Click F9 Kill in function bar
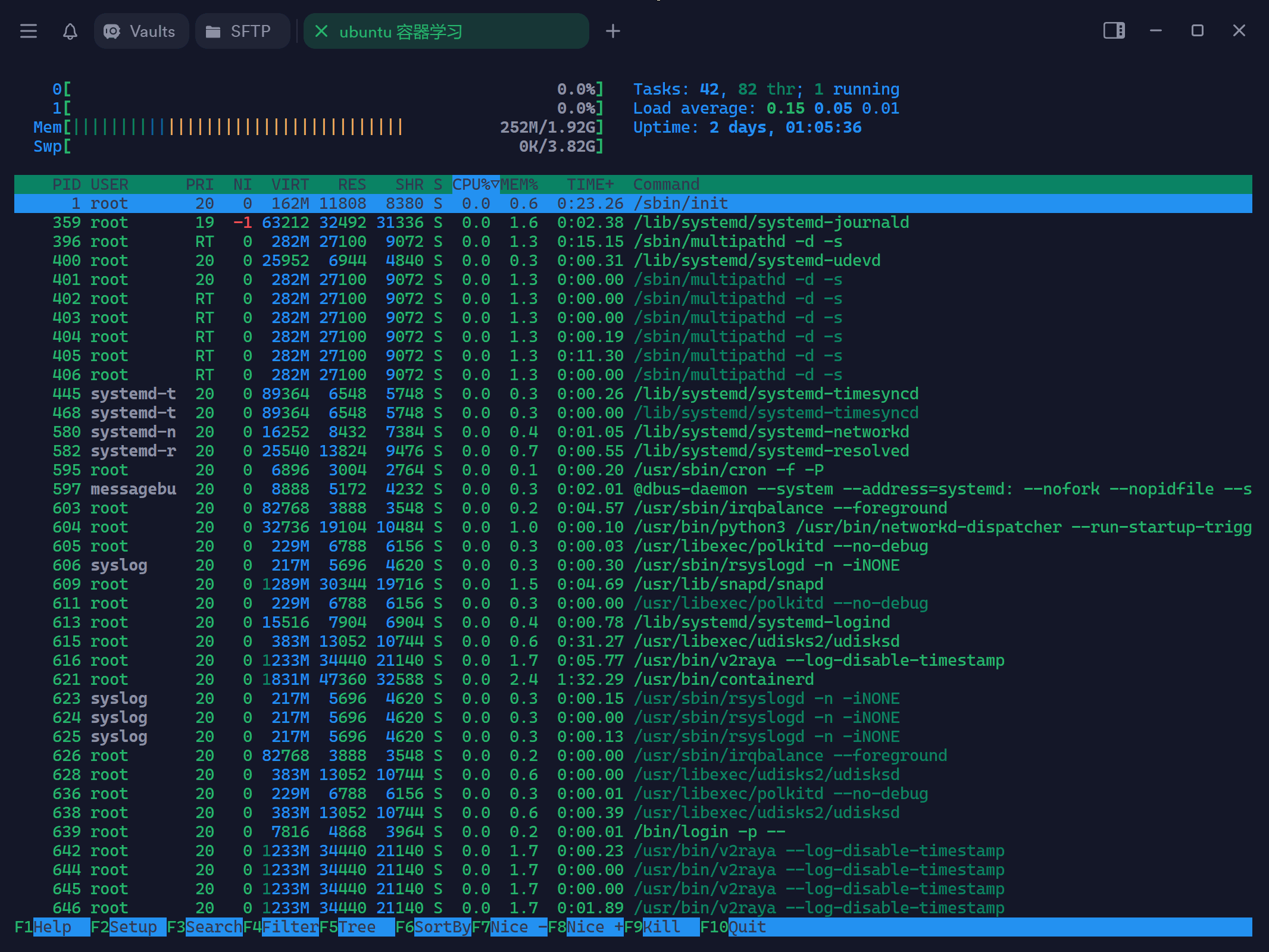1269x952 pixels. point(661,927)
